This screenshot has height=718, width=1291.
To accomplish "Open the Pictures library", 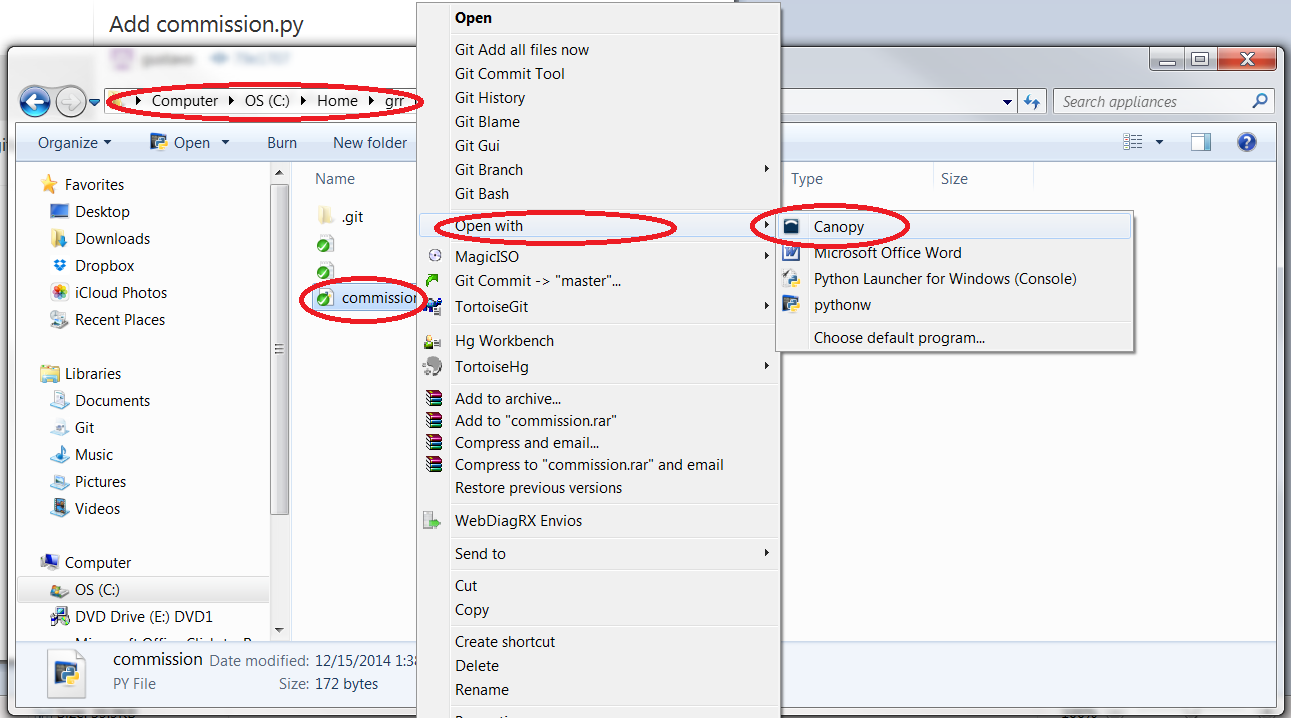I will pyautogui.click(x=100, y=482).
